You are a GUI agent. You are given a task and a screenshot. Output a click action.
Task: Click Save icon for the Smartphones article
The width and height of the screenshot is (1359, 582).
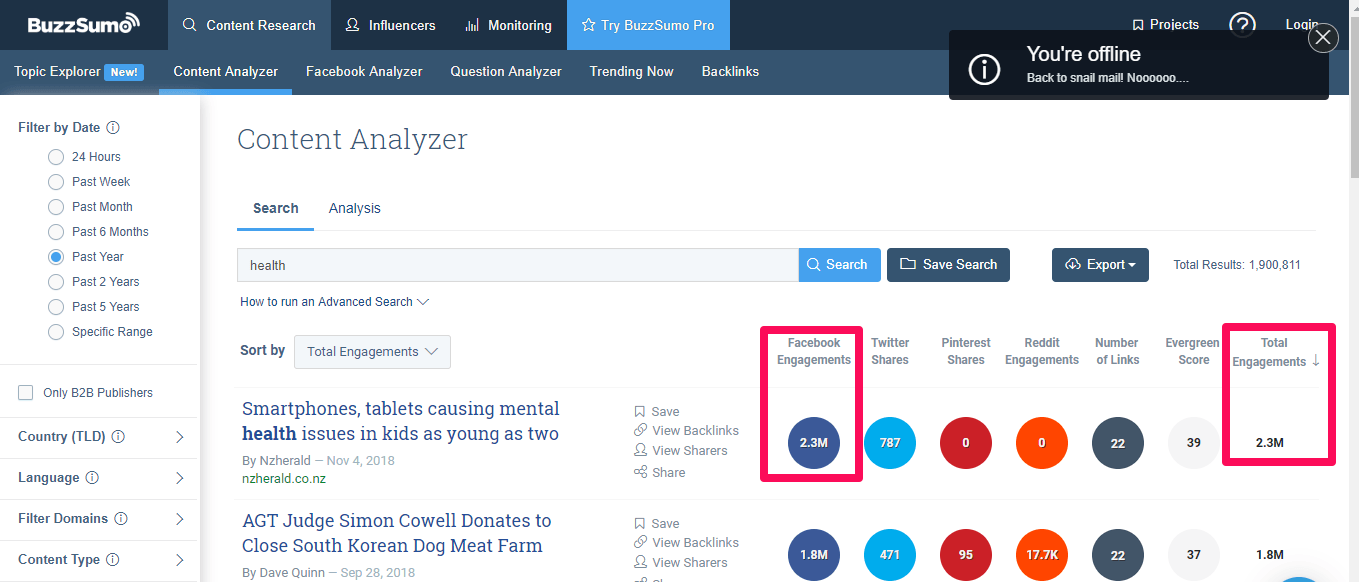click(640, 411)
